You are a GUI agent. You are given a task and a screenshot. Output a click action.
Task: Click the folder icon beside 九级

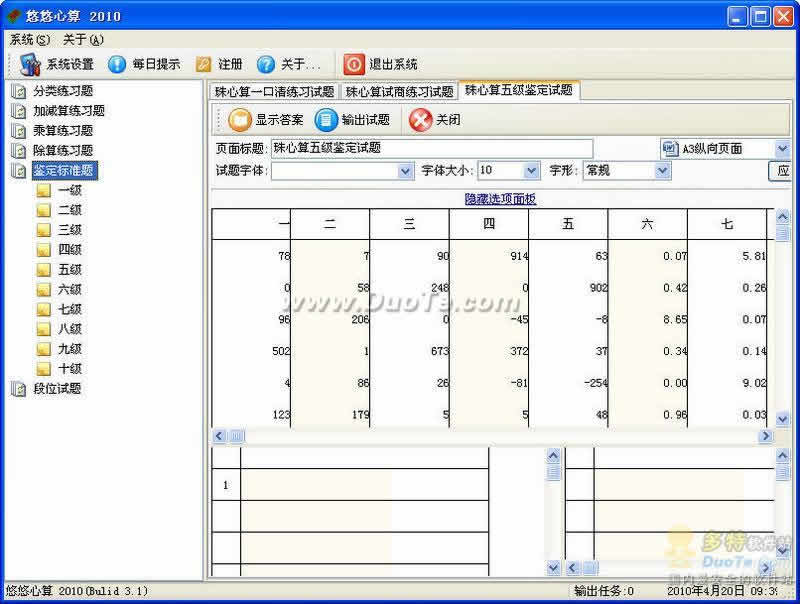(x=44, y=349)
